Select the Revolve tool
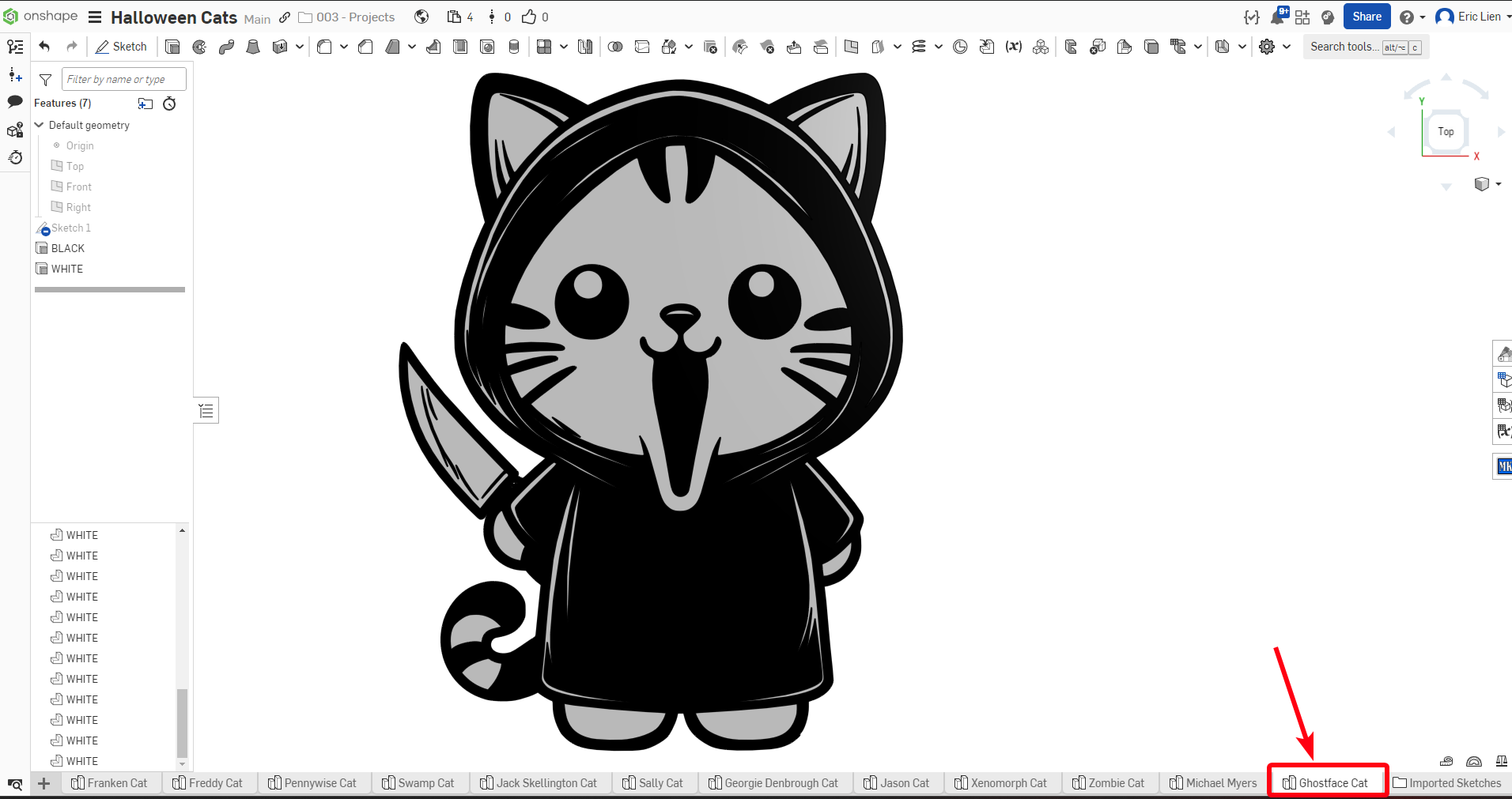 pyautogui.click(x=199, y=47)
